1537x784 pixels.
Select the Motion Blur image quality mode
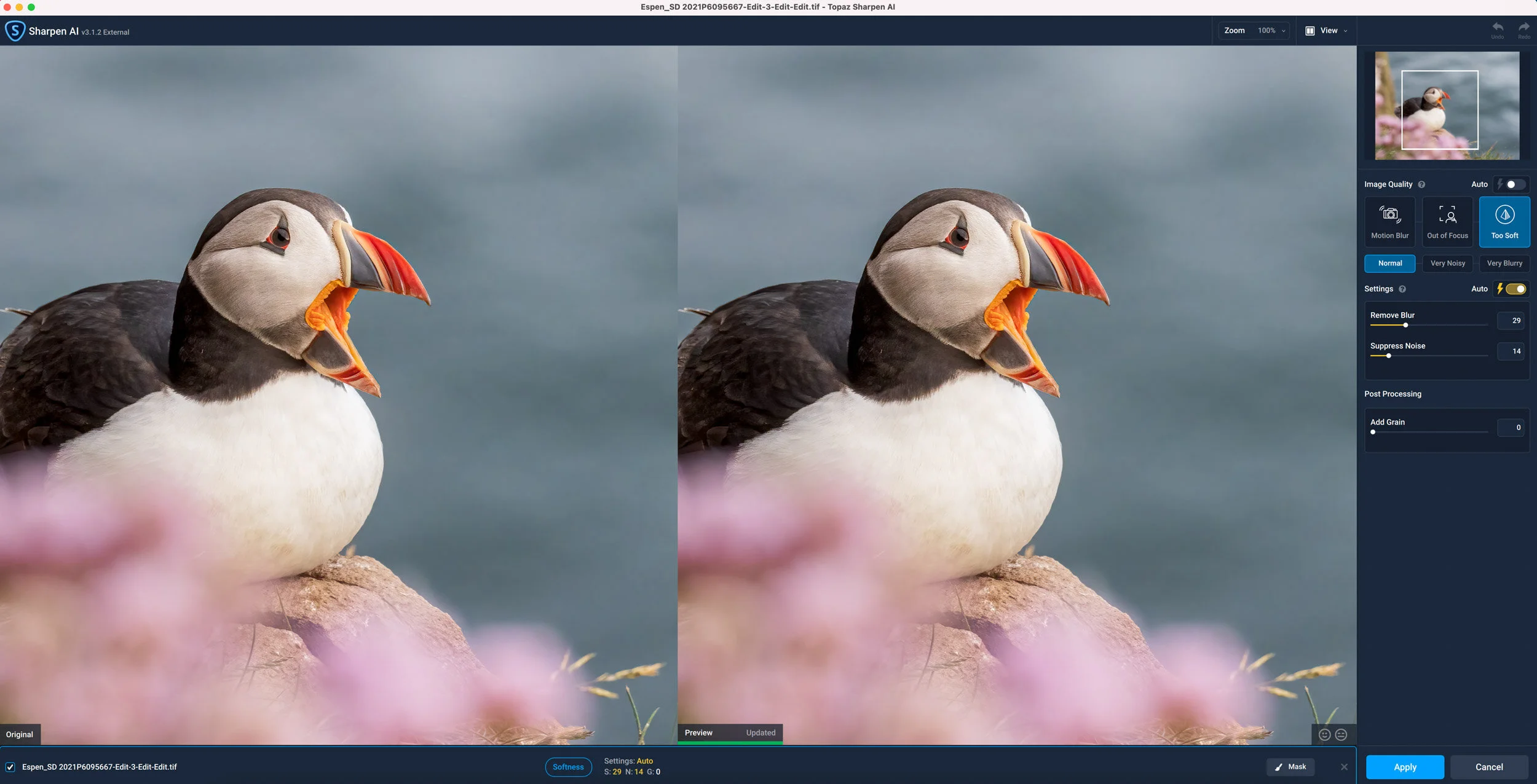1390,221
